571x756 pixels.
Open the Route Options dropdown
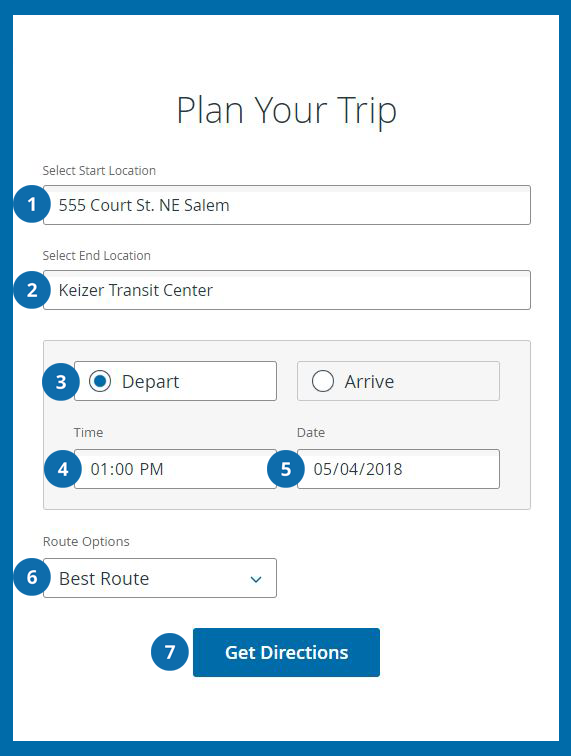point(160,578)
